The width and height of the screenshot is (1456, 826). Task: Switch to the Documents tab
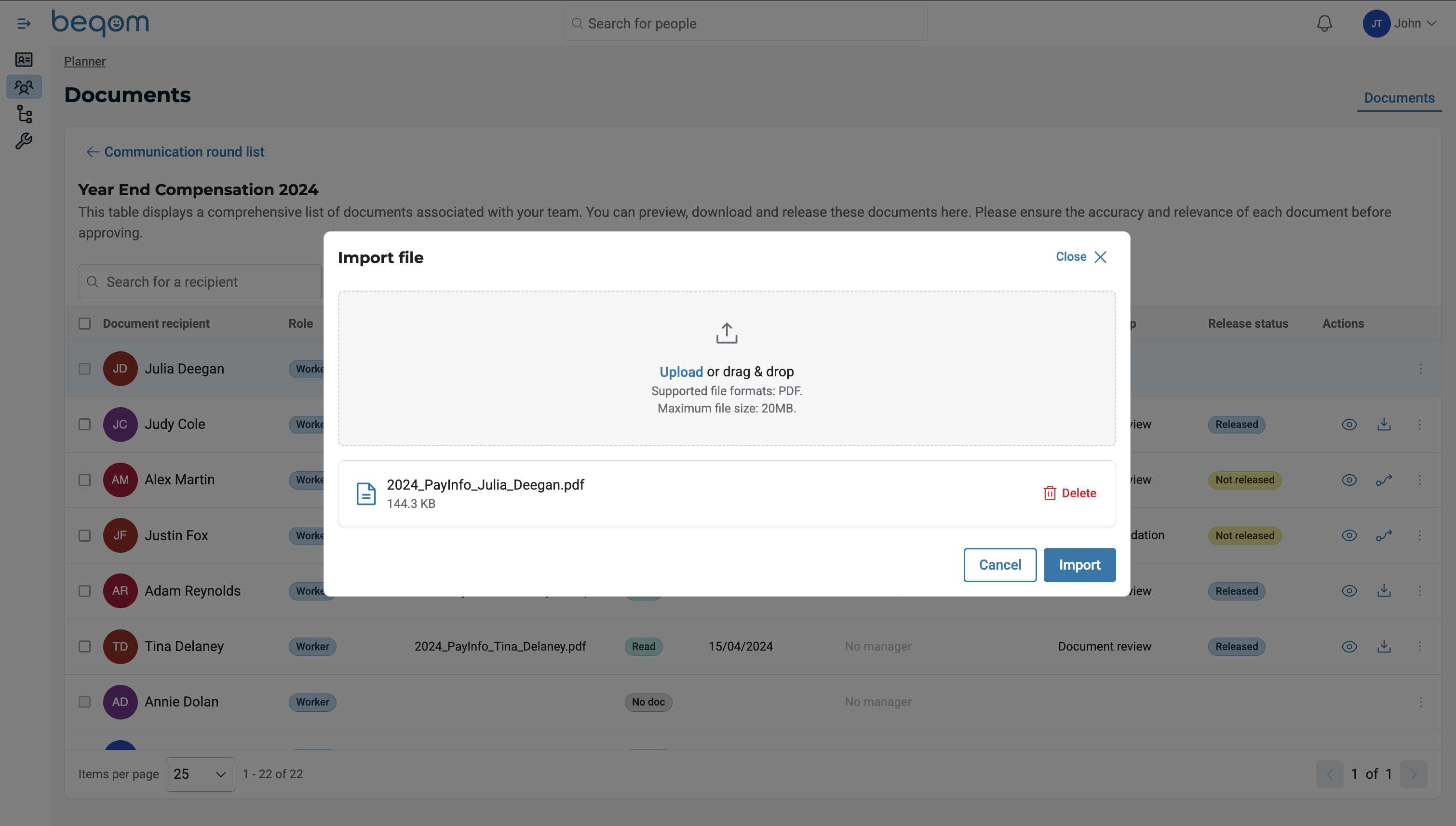(x=1399, y=97)
